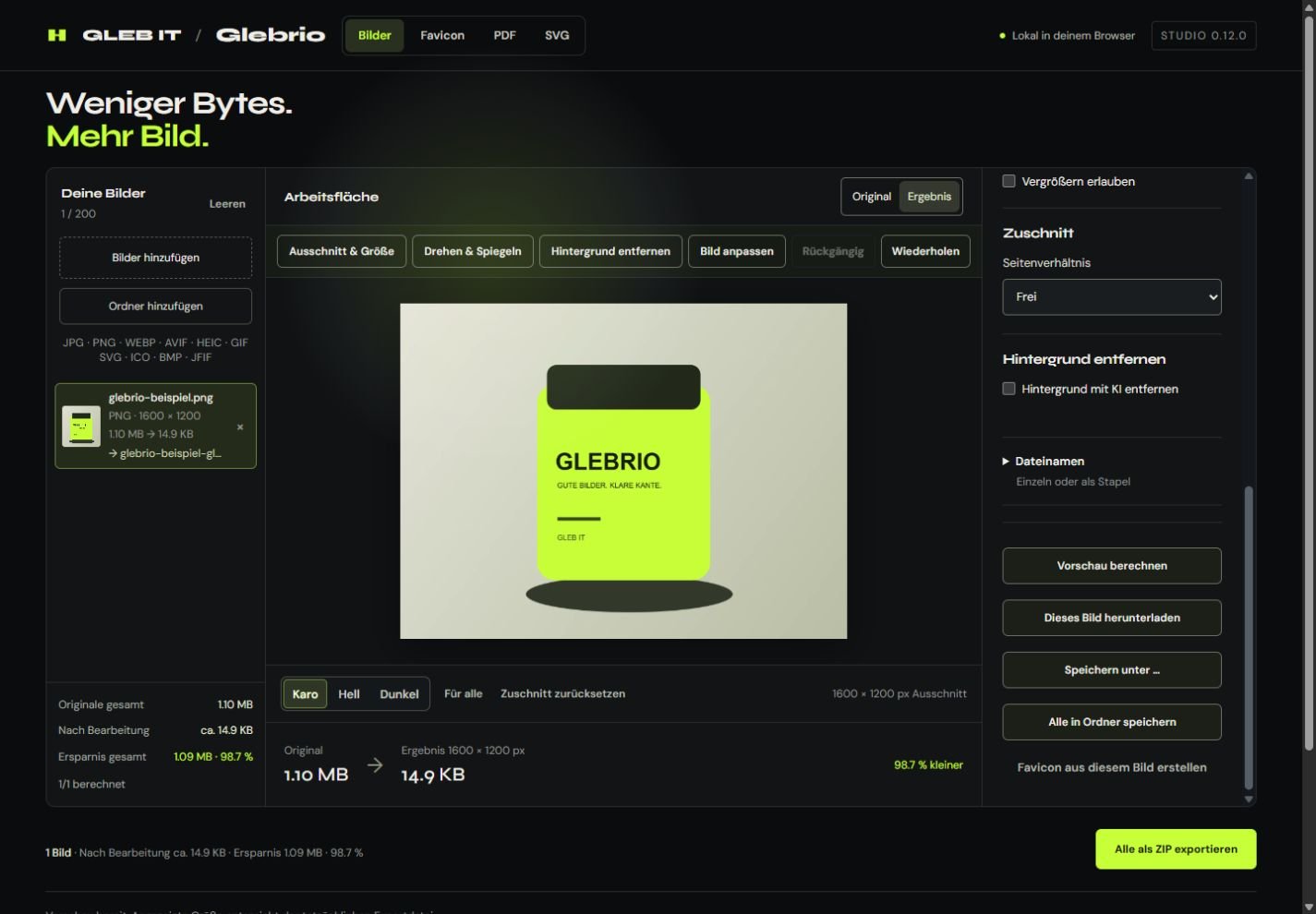Tick Hintergrund mit KI entfernen checkbox
This screenshot has width=1316, height=914.
pos(1008,389)
